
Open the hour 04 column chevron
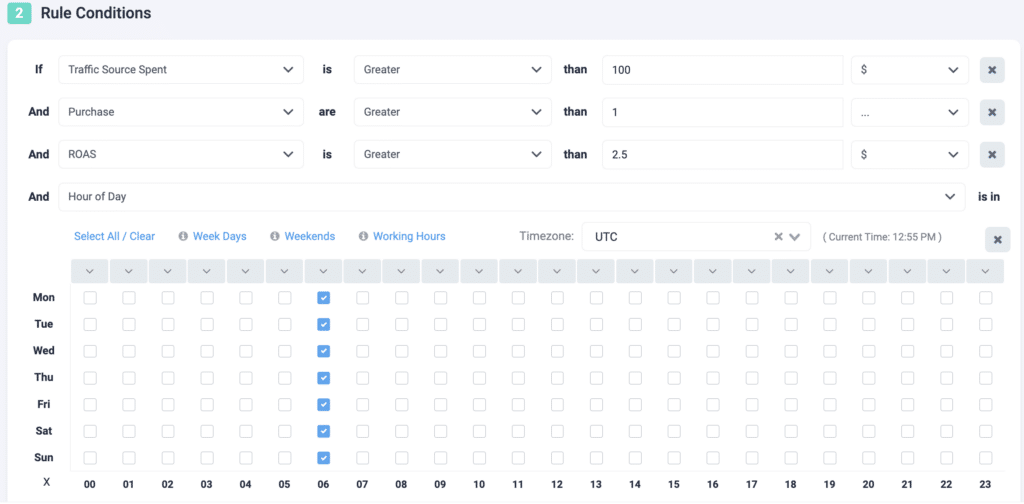[246, 271]
